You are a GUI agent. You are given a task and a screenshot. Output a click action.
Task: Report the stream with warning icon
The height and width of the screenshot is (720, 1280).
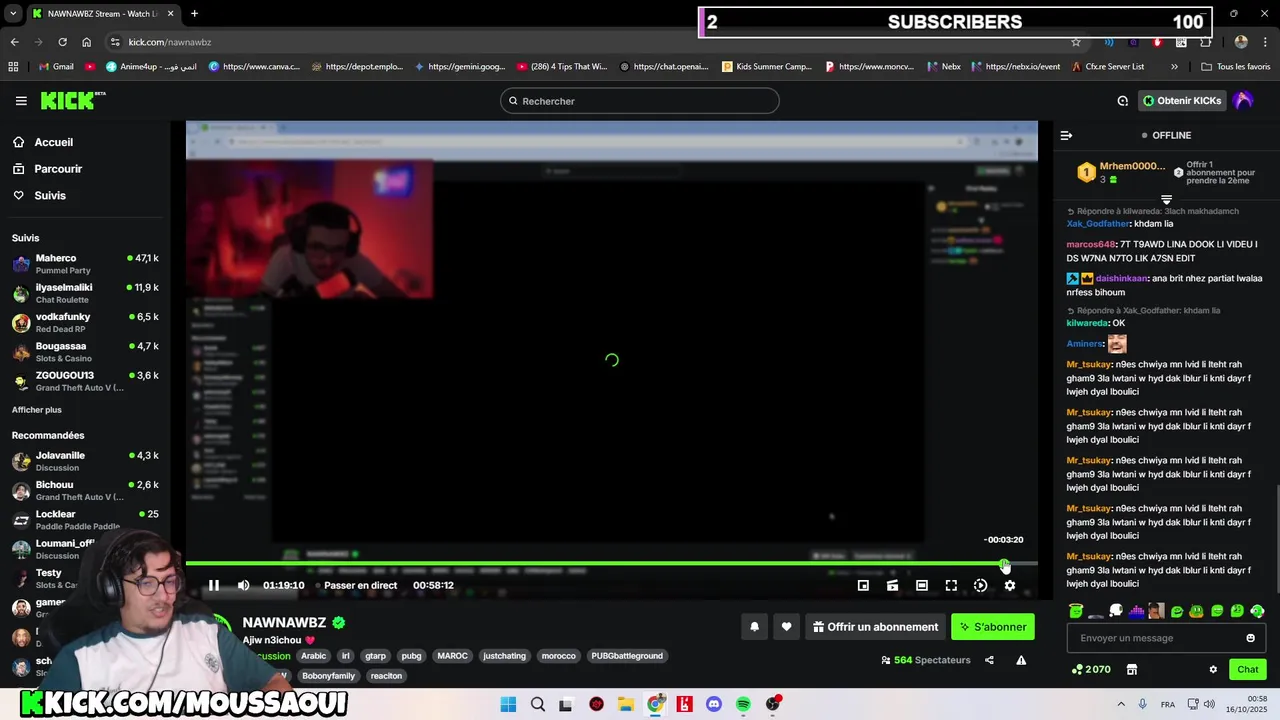tap(1021, 660)
